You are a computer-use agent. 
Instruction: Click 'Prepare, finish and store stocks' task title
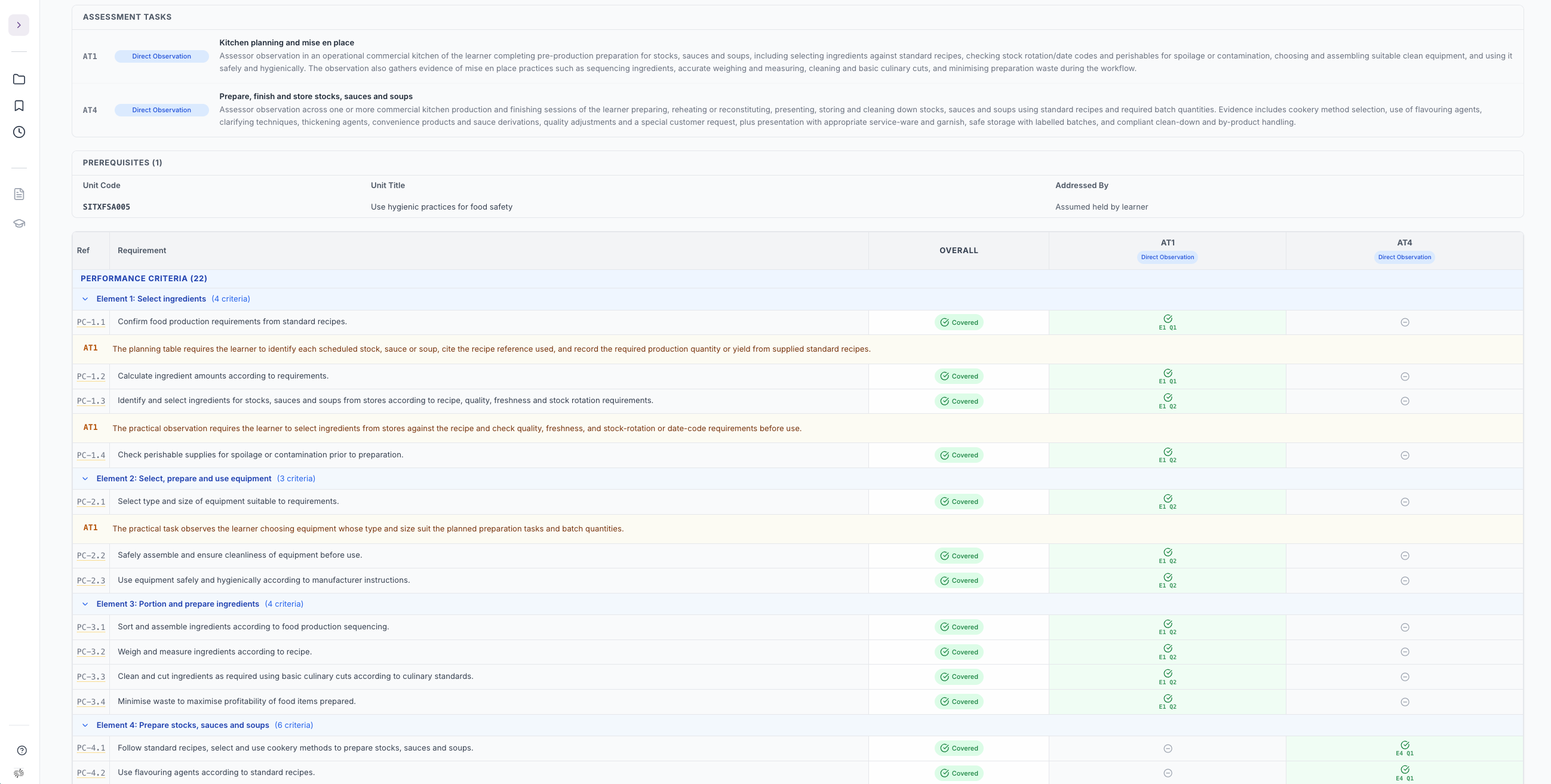coord(316,96)
